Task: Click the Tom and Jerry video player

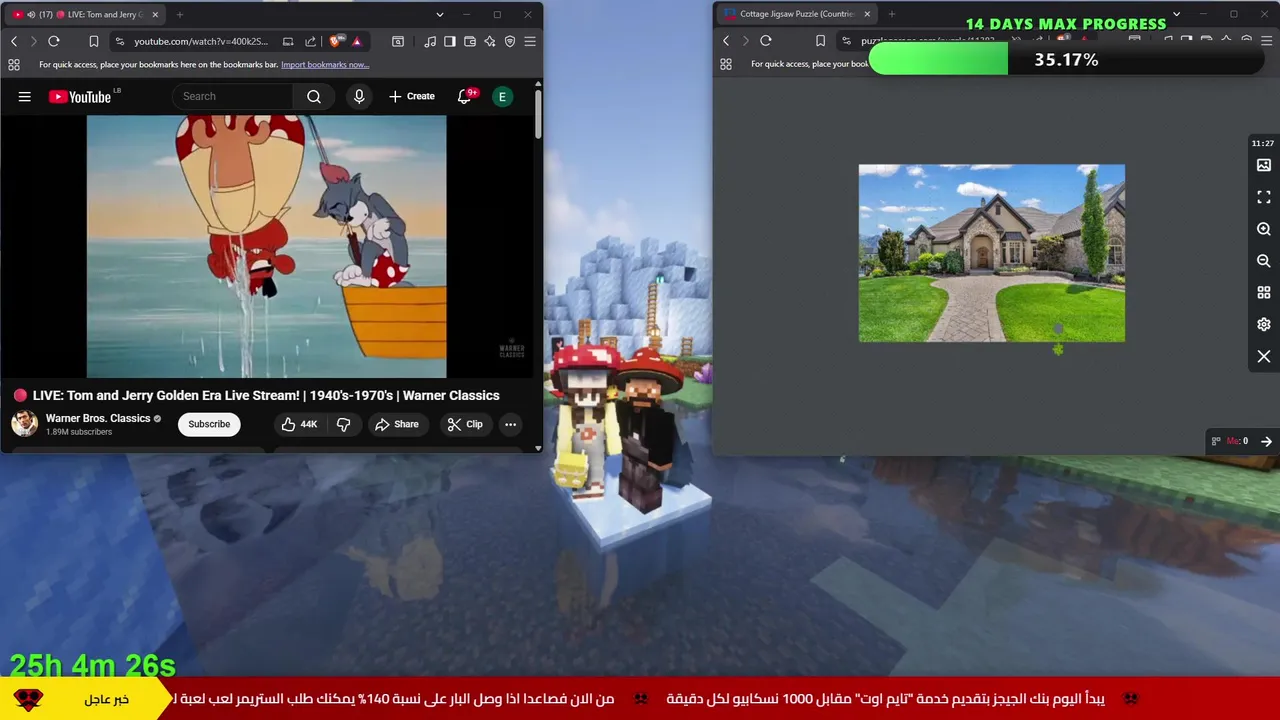Action: (266, 246)
